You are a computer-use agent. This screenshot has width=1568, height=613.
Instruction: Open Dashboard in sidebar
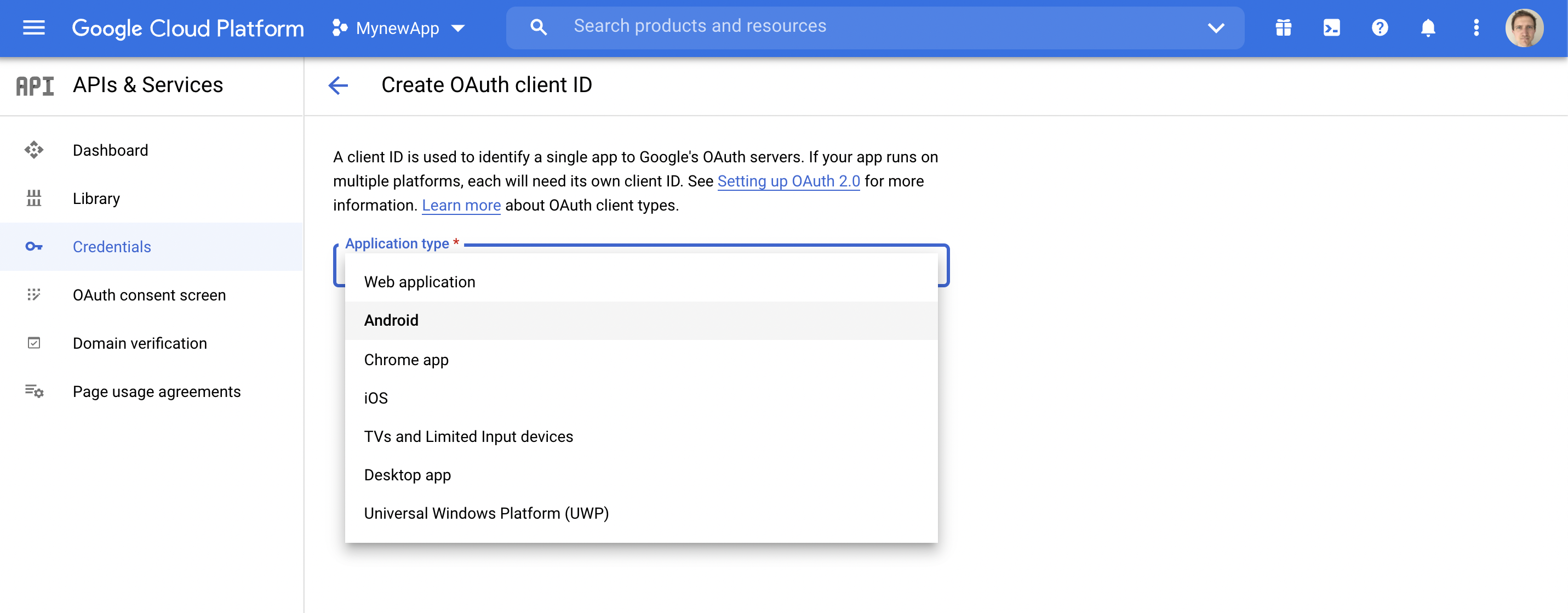(152, 150)
